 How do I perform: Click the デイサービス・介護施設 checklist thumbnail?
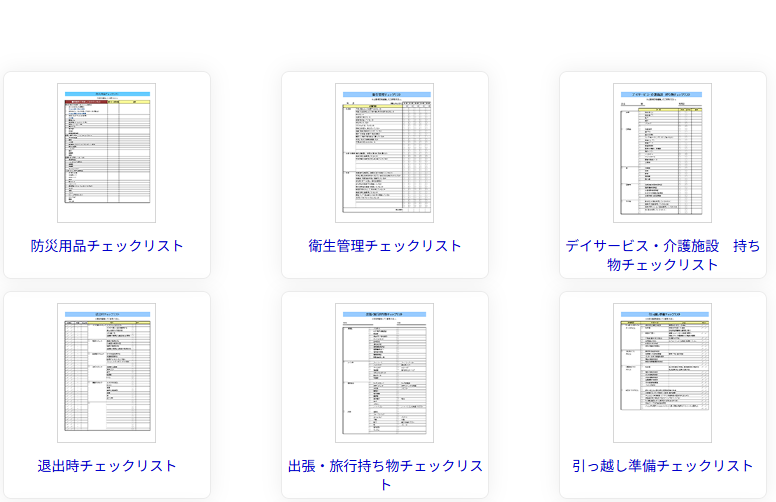click(x=662, y=153)
